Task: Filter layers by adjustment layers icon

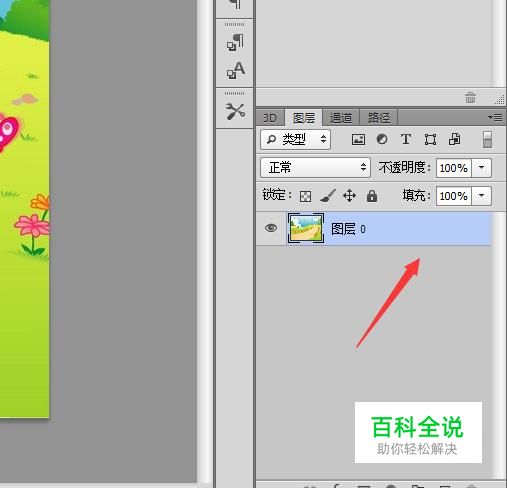Action: click(x=382, y=139)
